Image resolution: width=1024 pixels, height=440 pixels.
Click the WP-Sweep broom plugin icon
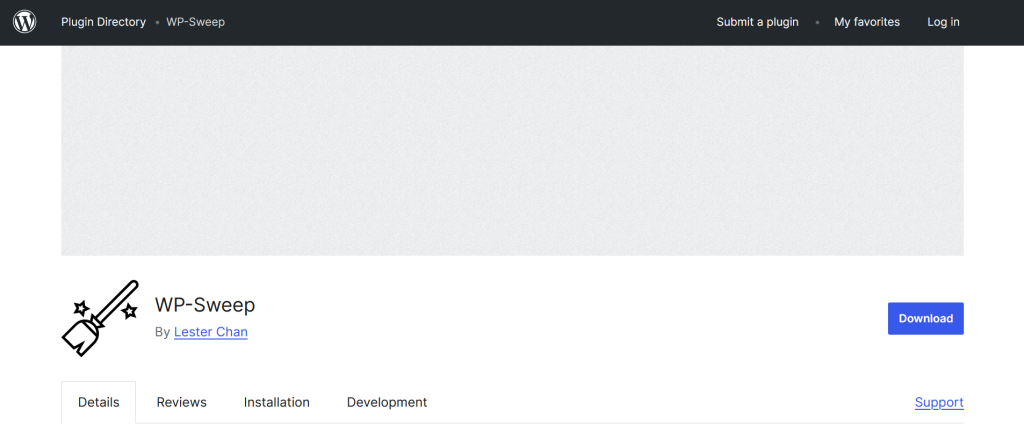(100, 318)
